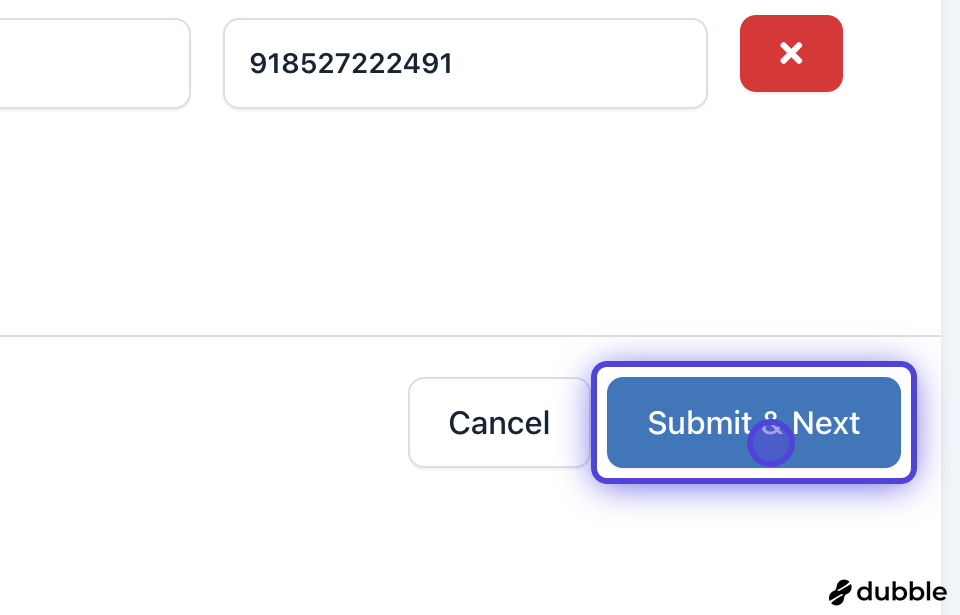Cancel the form using the white button

coord(499,422)
